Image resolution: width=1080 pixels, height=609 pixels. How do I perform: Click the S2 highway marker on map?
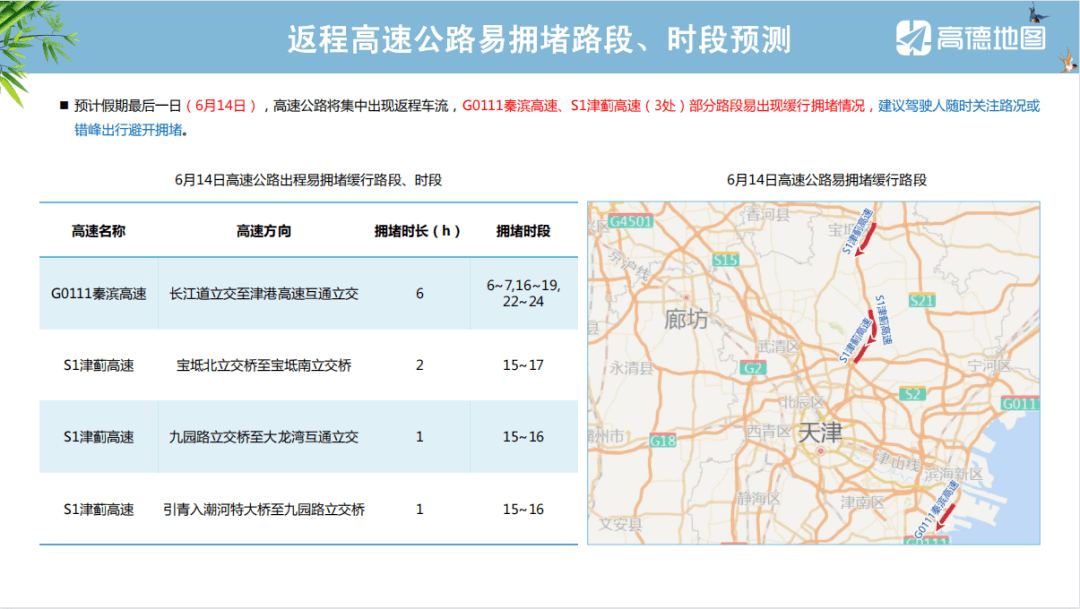[911, 394]
